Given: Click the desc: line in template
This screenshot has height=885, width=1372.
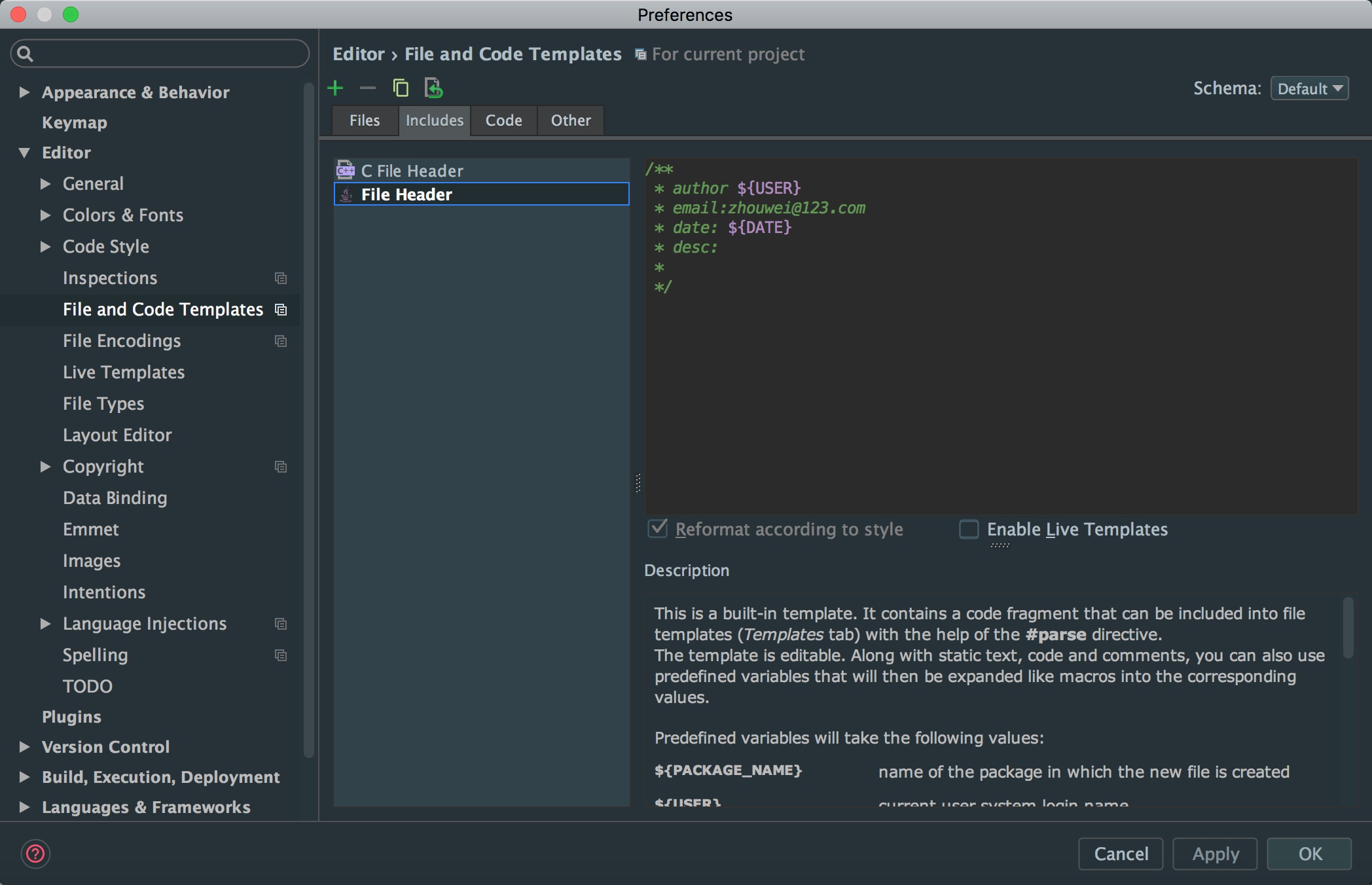Looking at the screenshot, I should tap(695, 247).
